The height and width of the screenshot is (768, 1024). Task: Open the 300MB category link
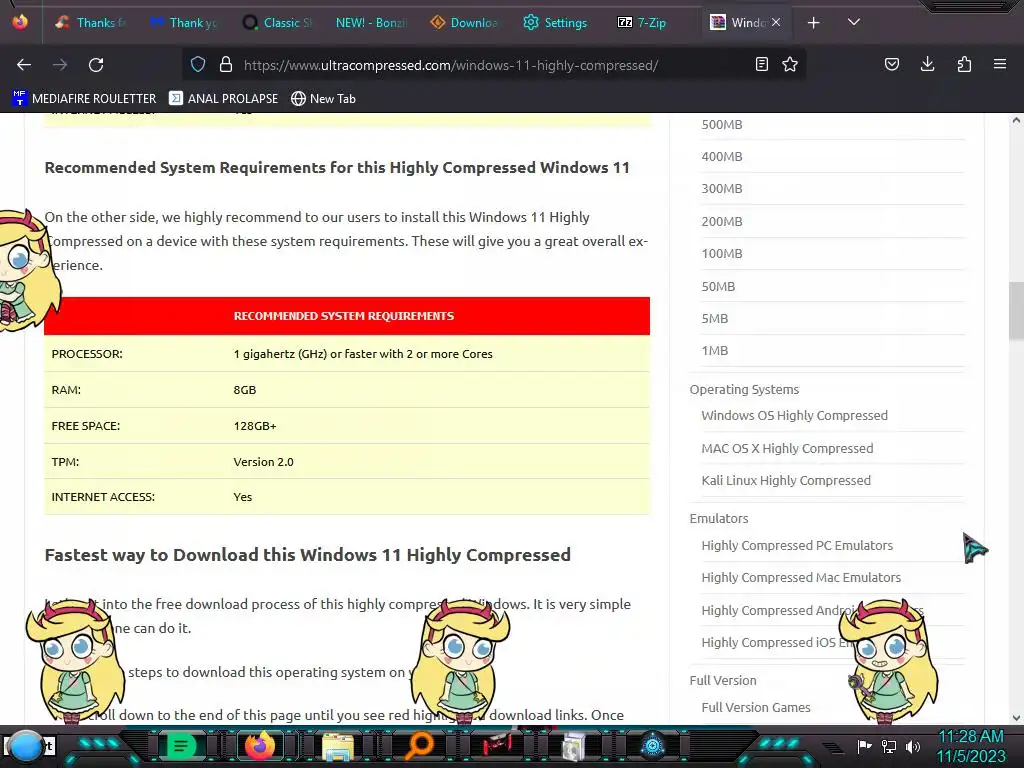point(722,189)
